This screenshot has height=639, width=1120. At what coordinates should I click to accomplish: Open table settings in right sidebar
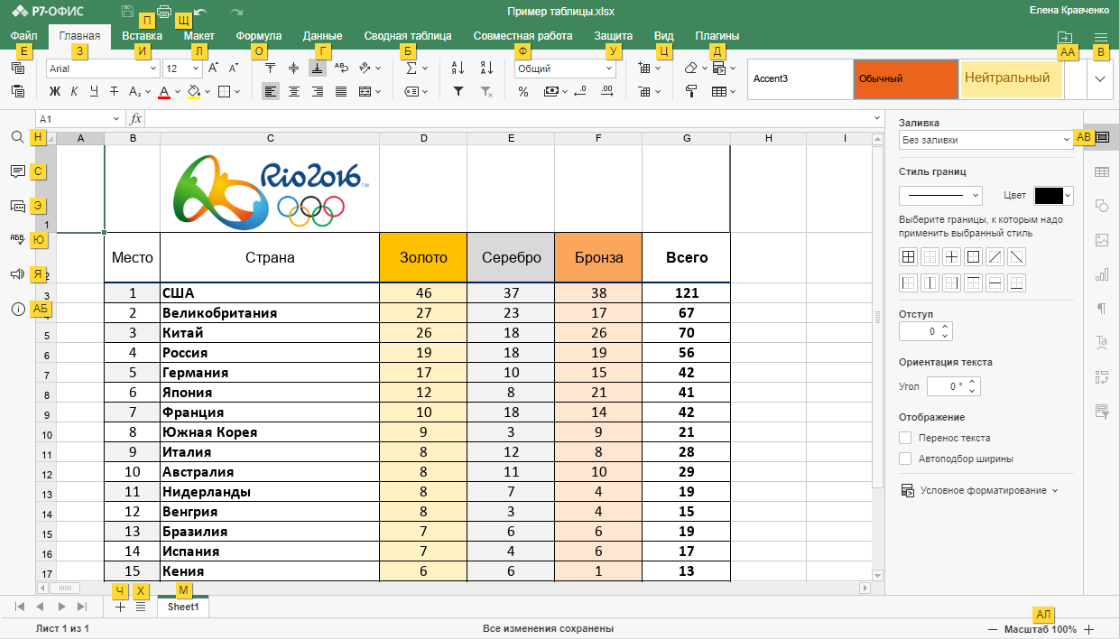coord(1102,171)
